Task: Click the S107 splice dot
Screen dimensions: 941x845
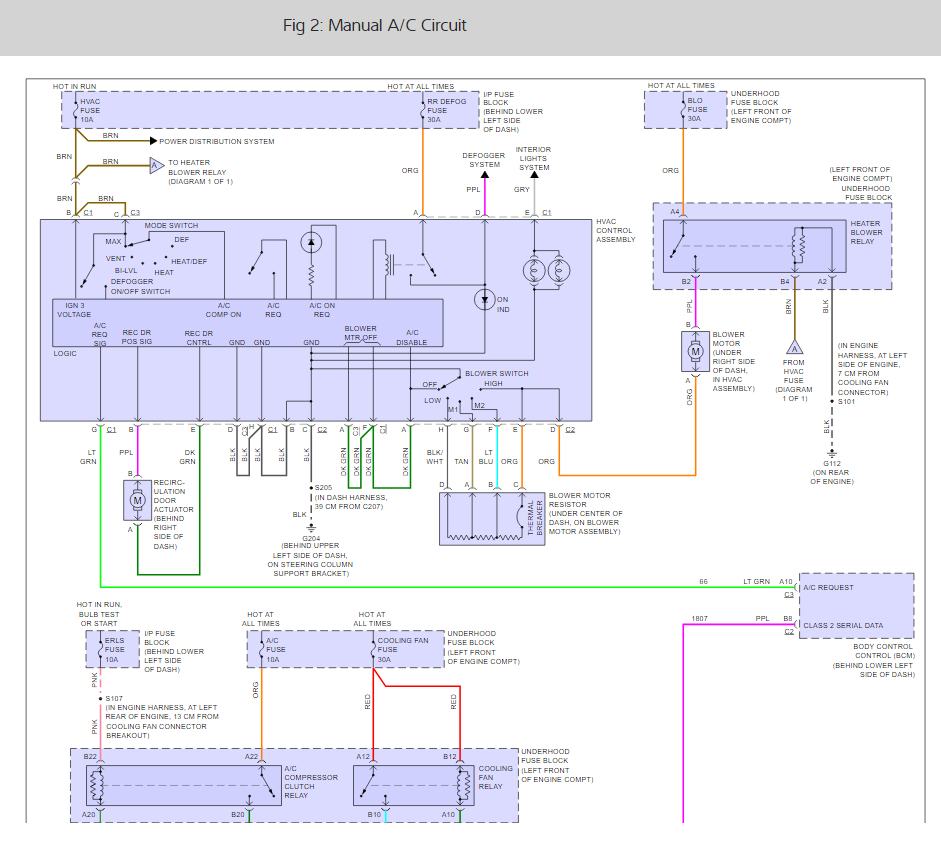Action: 100,699
